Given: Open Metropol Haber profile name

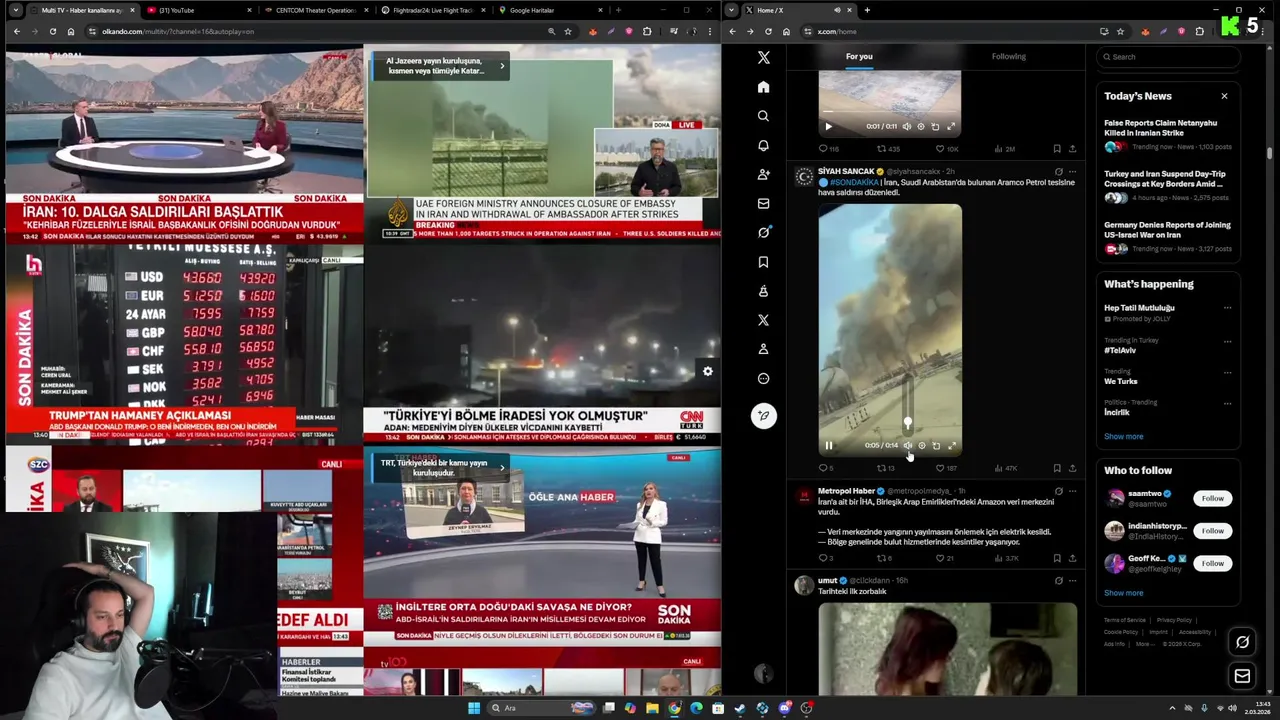Looking at the screenshot, I should tap(846, 491).
